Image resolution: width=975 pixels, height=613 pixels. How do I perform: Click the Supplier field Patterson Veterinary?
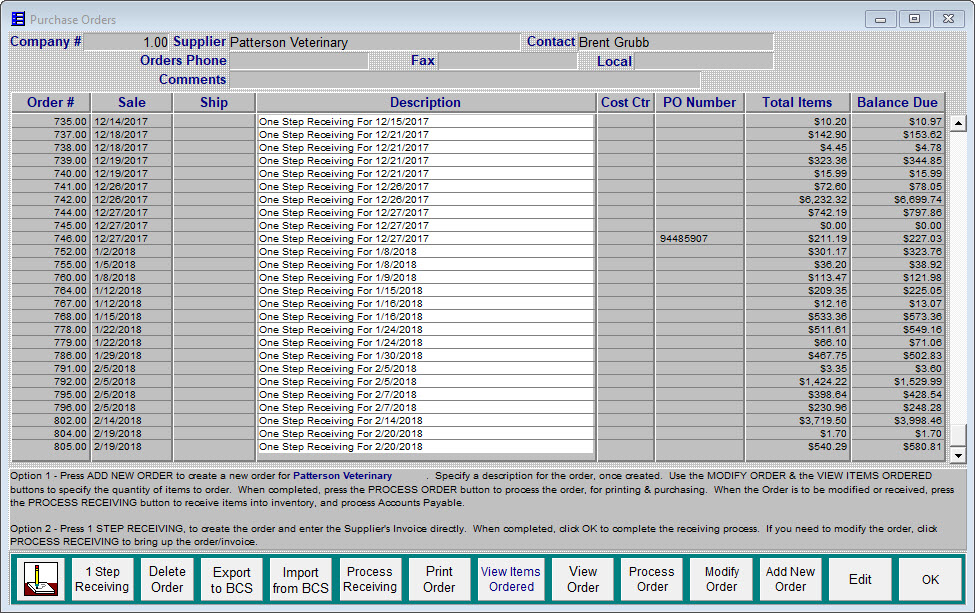pyautogui.click(x=374, y=42)
